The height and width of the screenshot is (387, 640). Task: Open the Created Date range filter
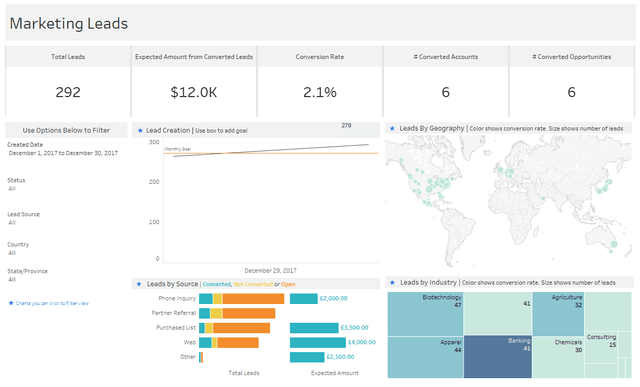click(x=63, y=153)
